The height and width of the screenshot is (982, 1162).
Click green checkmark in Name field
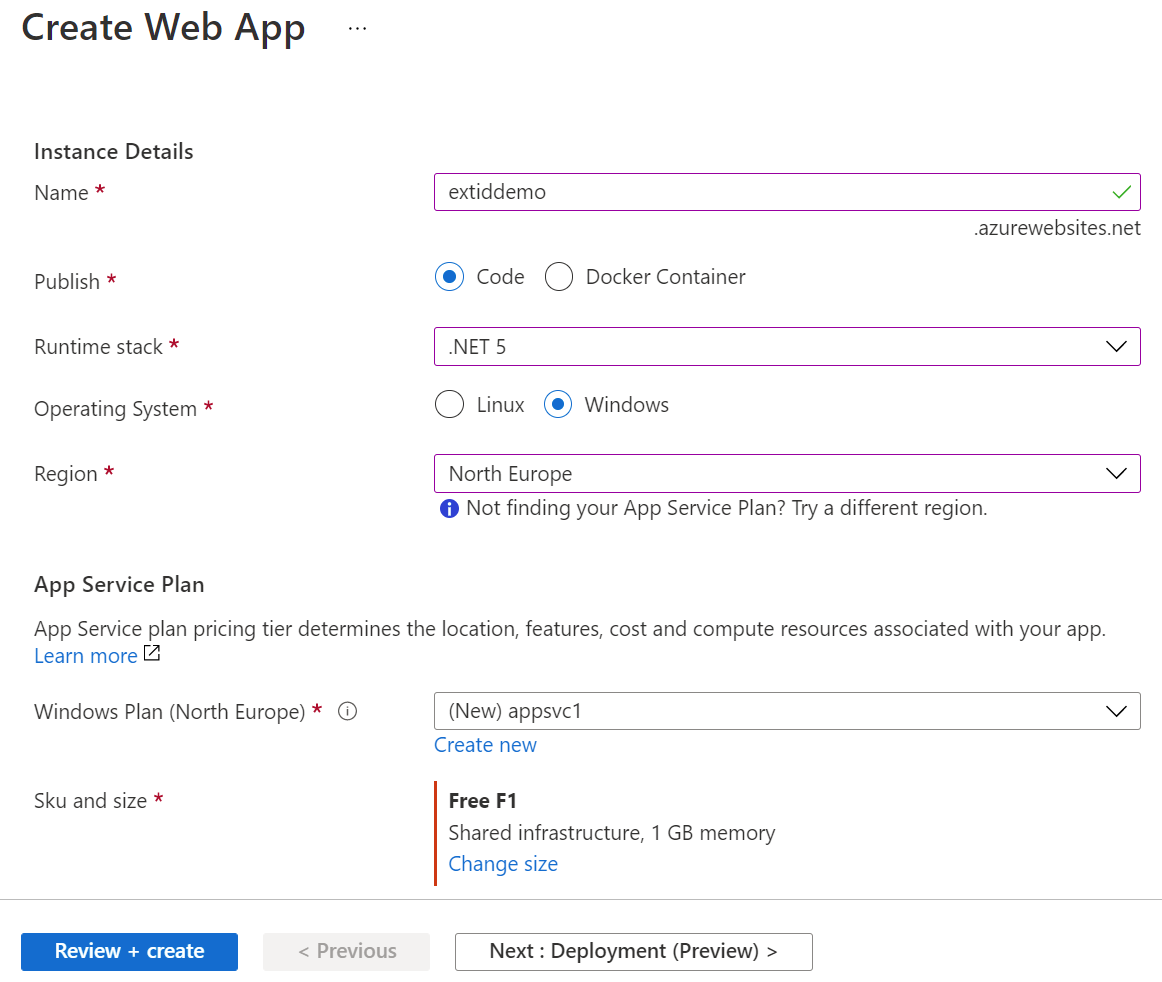coord(1122,192)
